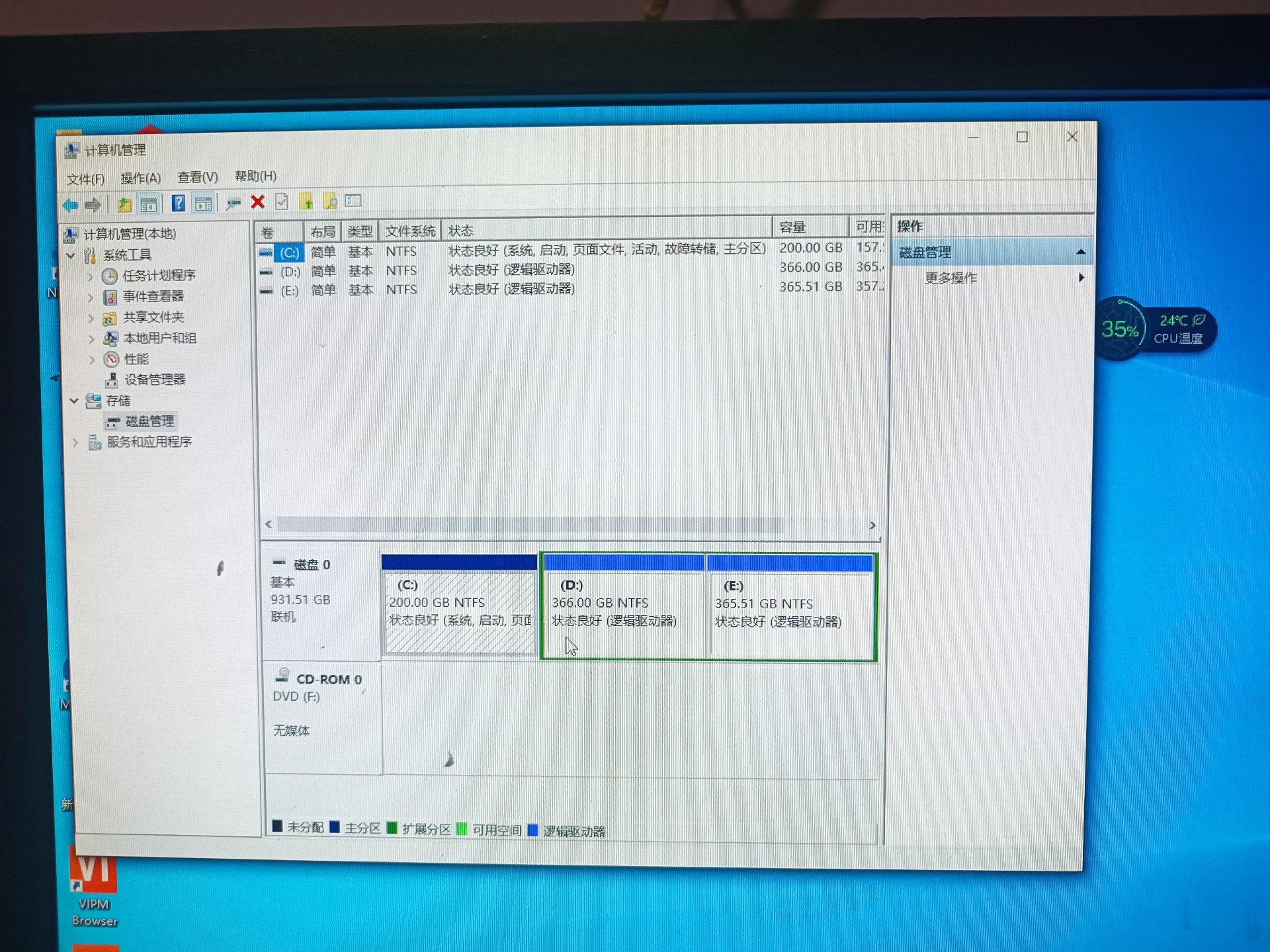Collapse the 系统工具 tree node
Image resolution: width=1270 pixels, height=952 pixels.
click(71, 255)
